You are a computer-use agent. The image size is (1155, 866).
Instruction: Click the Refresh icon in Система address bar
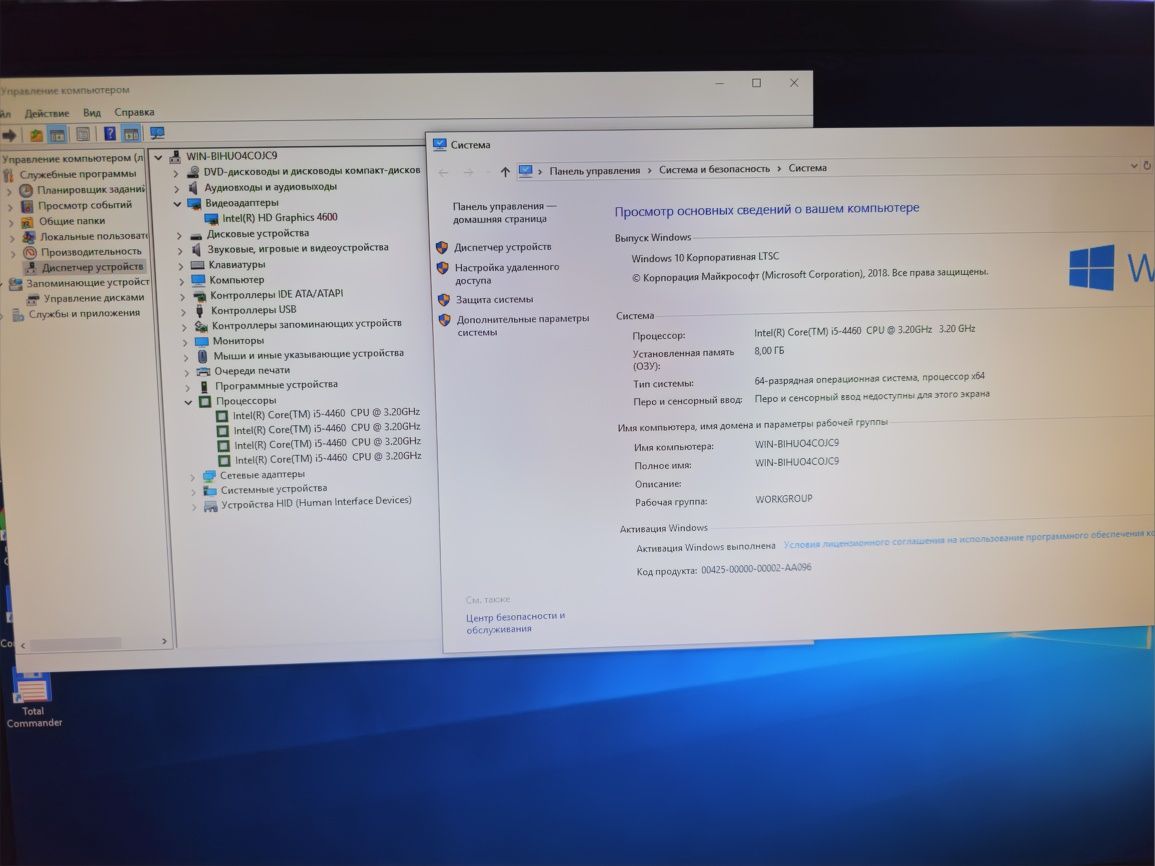1147,166
